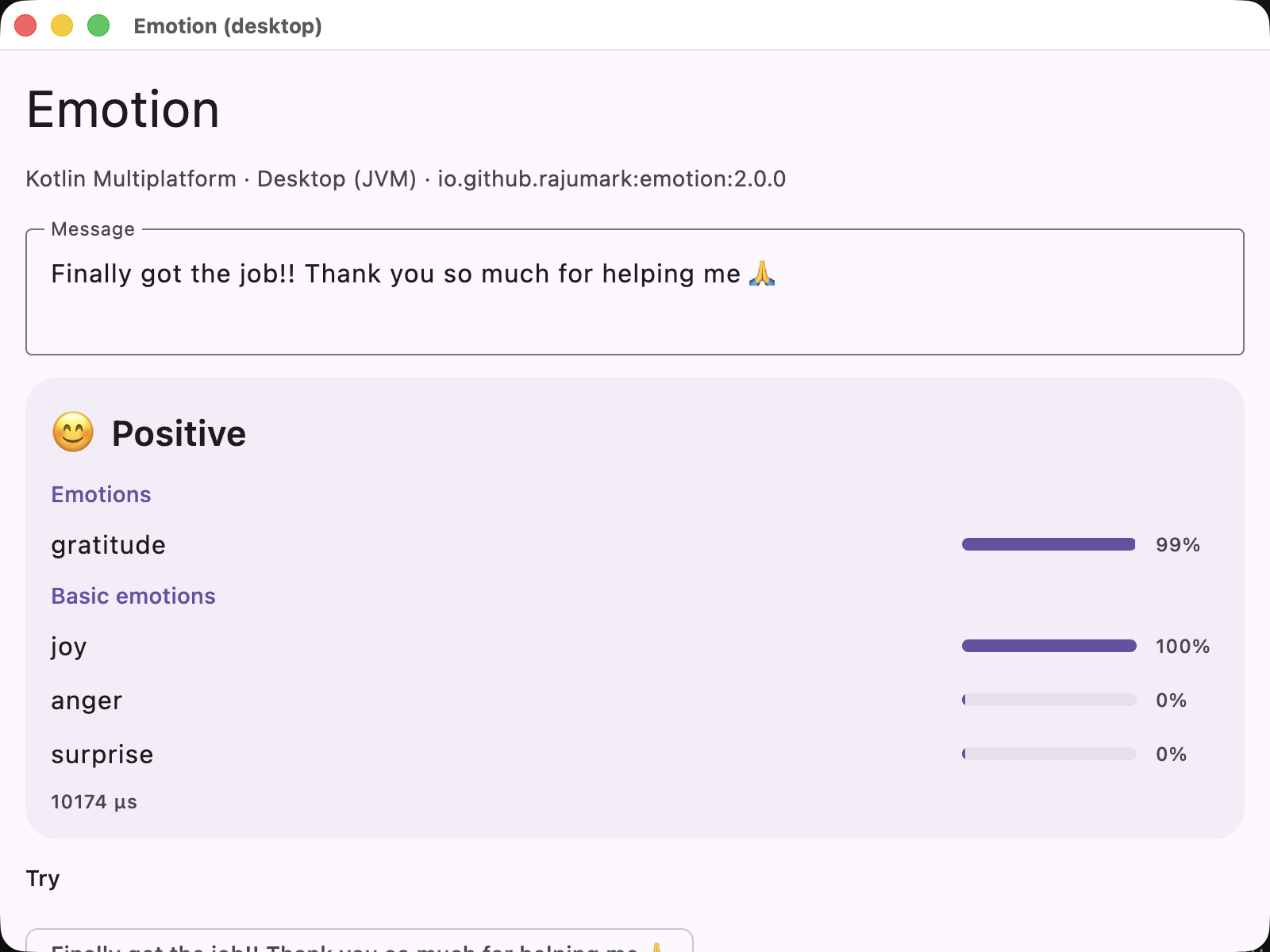Select the 'Positive' sentiment heading
The width and height of the screenshot is (1270, 952).
click(x=179, y=433)
